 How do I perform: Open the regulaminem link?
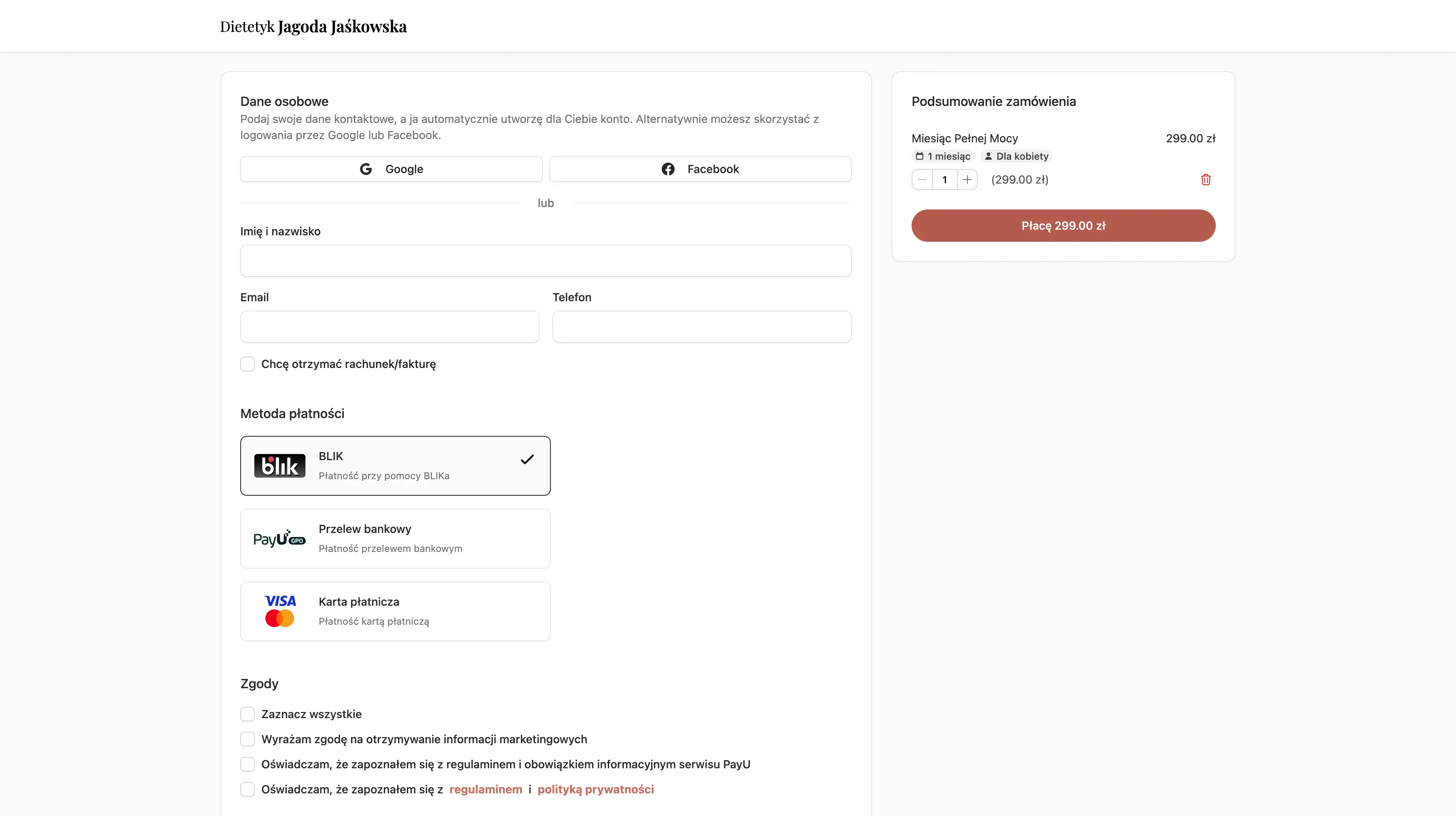485,789
